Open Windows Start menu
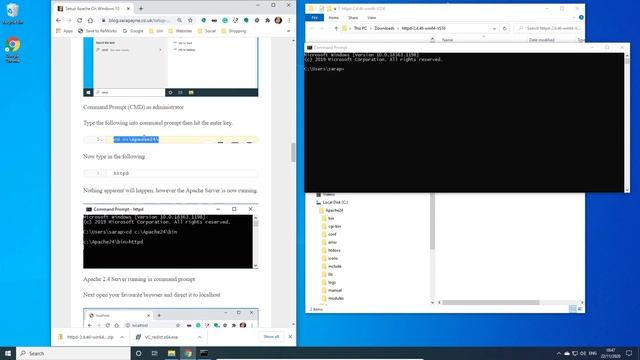Viewport: 640px width, 360px height. (8, 353)
